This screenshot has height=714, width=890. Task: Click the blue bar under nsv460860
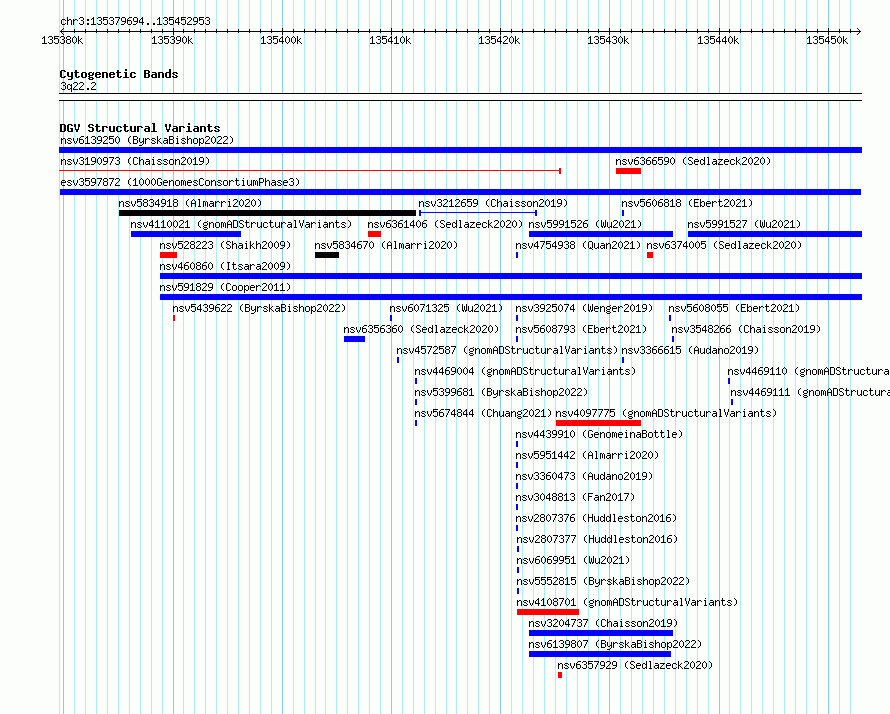coord(511,276)
